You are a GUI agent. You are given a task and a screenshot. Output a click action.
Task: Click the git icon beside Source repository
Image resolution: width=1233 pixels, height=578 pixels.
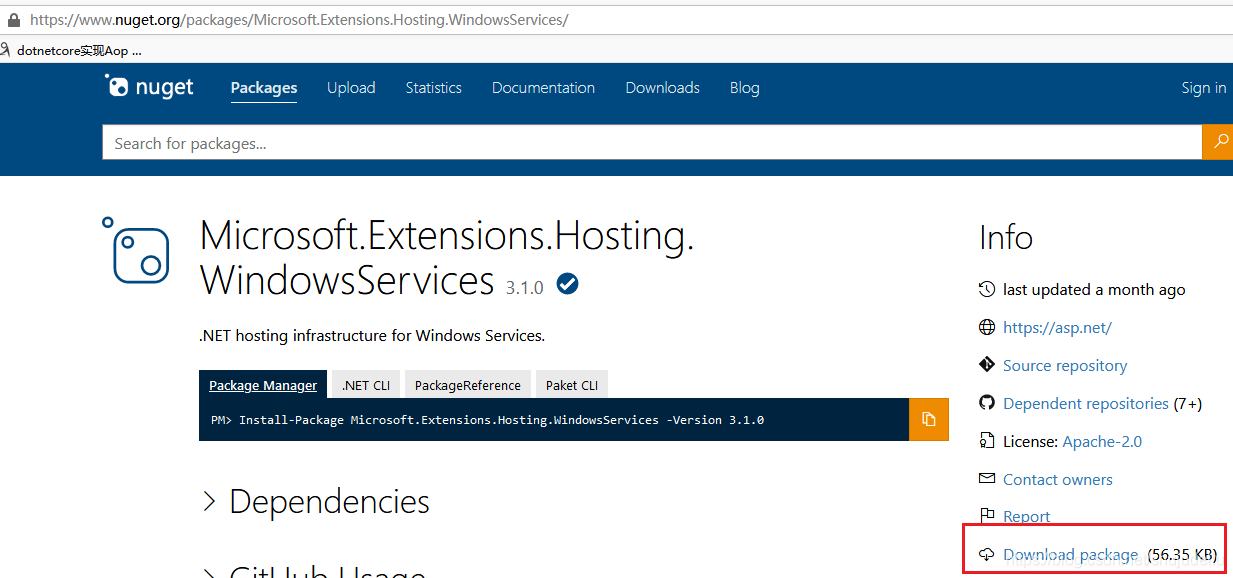coord(987,365)
